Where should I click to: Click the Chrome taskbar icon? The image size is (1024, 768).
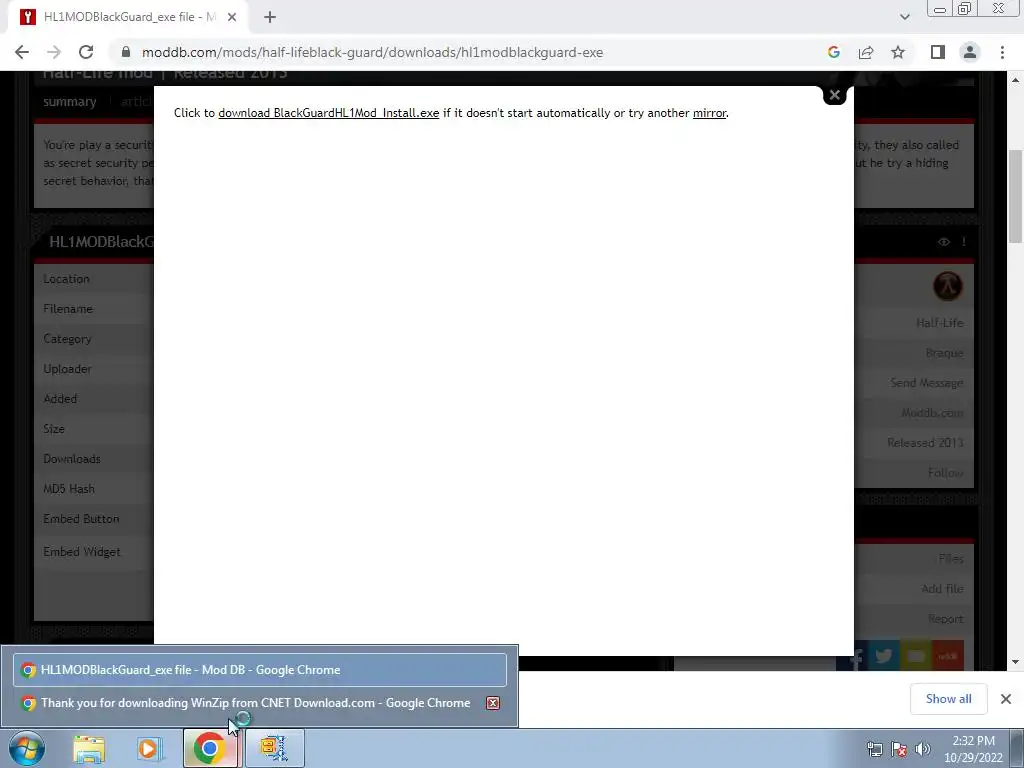tap(210, 748)
